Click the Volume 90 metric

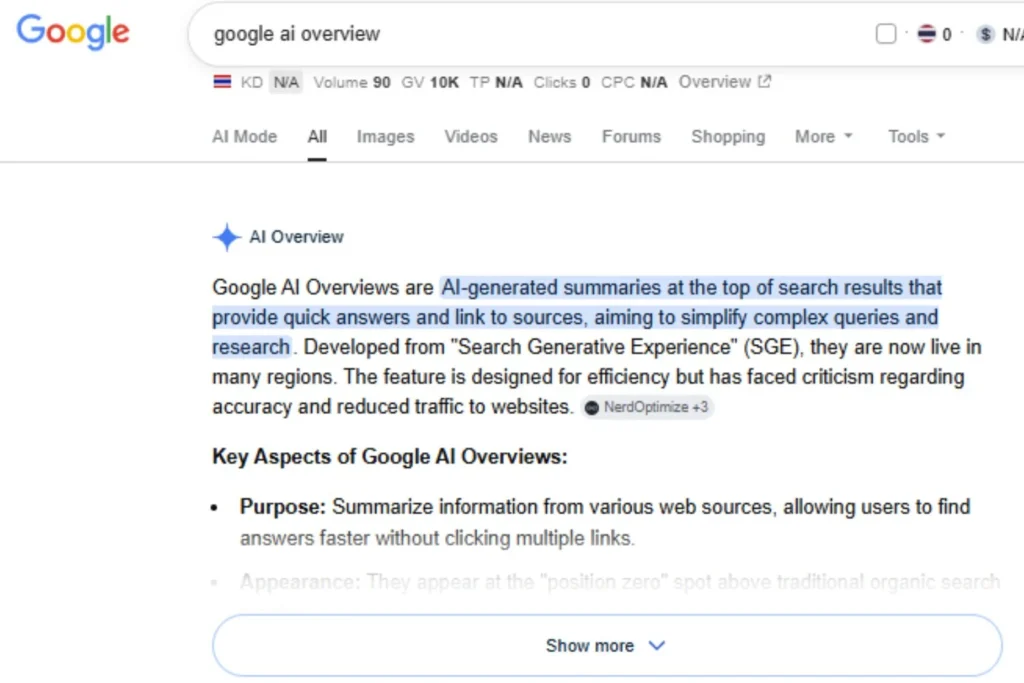point(351,82)
